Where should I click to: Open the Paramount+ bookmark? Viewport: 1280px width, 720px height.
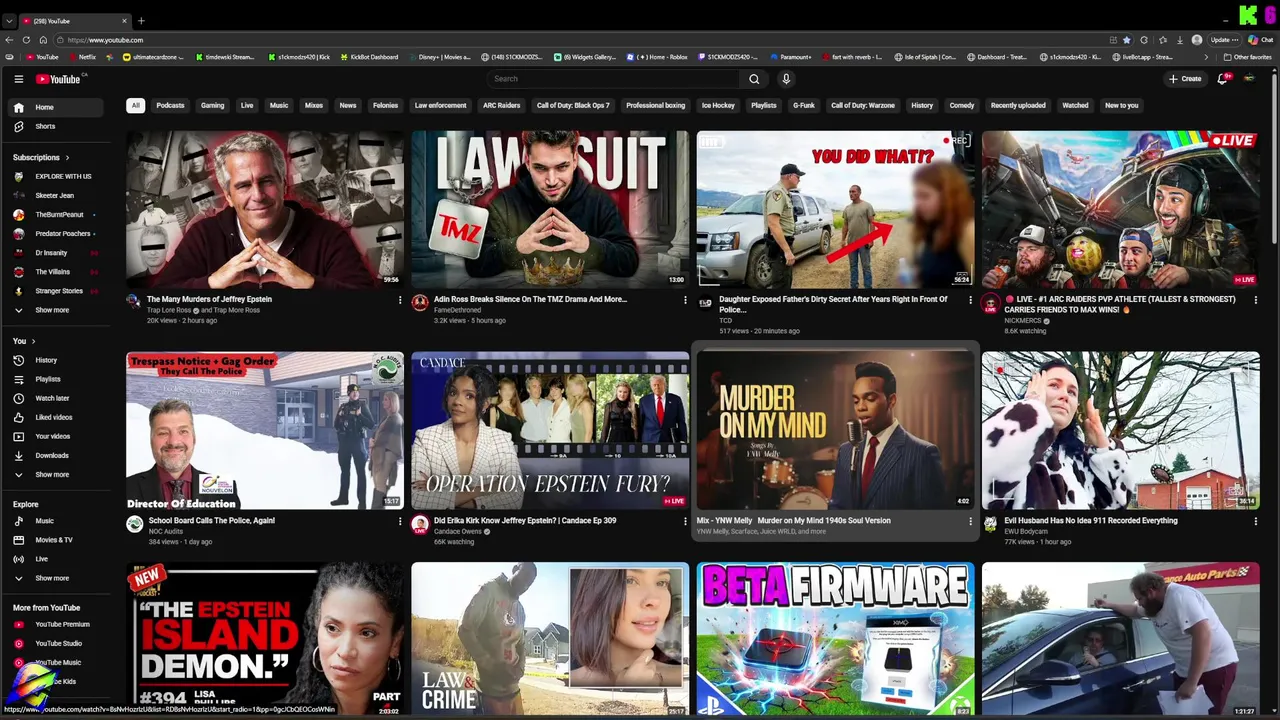(x=791, y=57)
